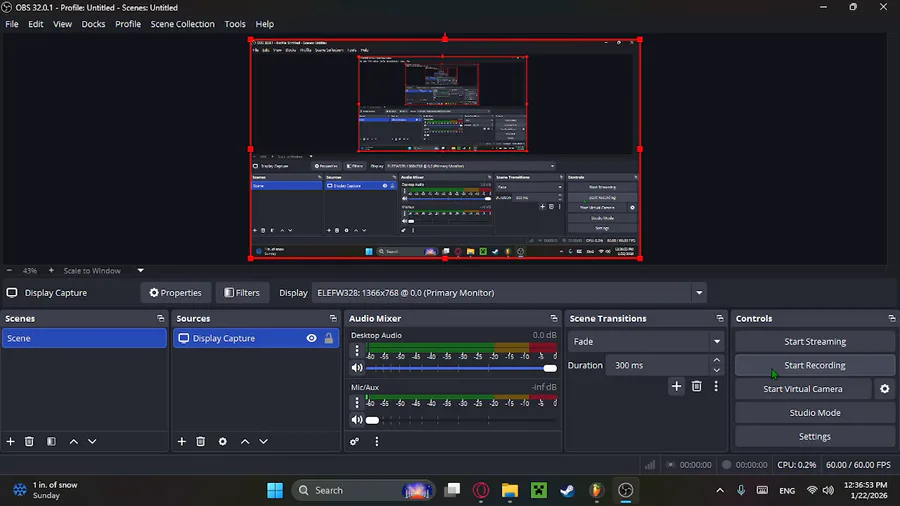
Task: Click Start Virtual Camera button
Action: [802, 389]
